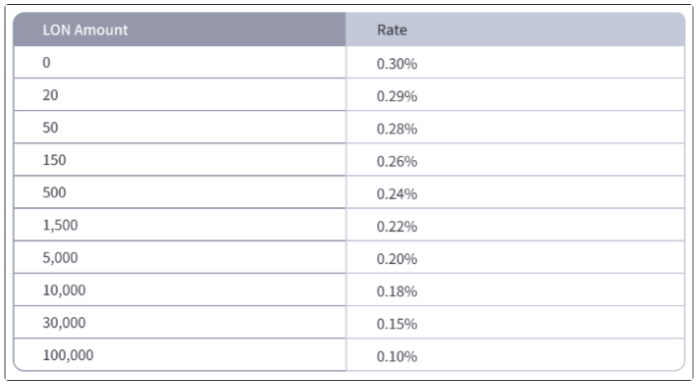Click the 1,500 LON amount cell
Viewport: 699px width, 386px height.
180,225
